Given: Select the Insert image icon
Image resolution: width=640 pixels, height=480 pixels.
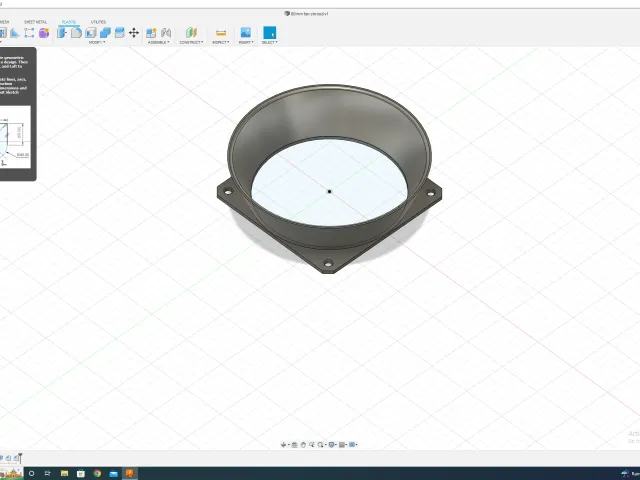Looking at the screenshot, I should [x=246, y=33].
